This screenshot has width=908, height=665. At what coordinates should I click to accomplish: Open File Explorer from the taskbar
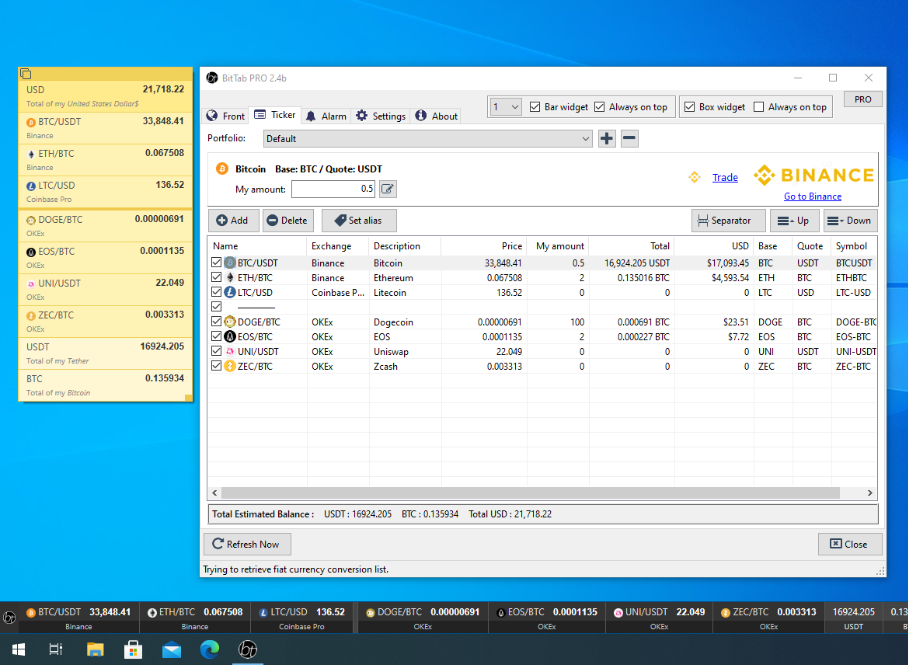[95, 649]
